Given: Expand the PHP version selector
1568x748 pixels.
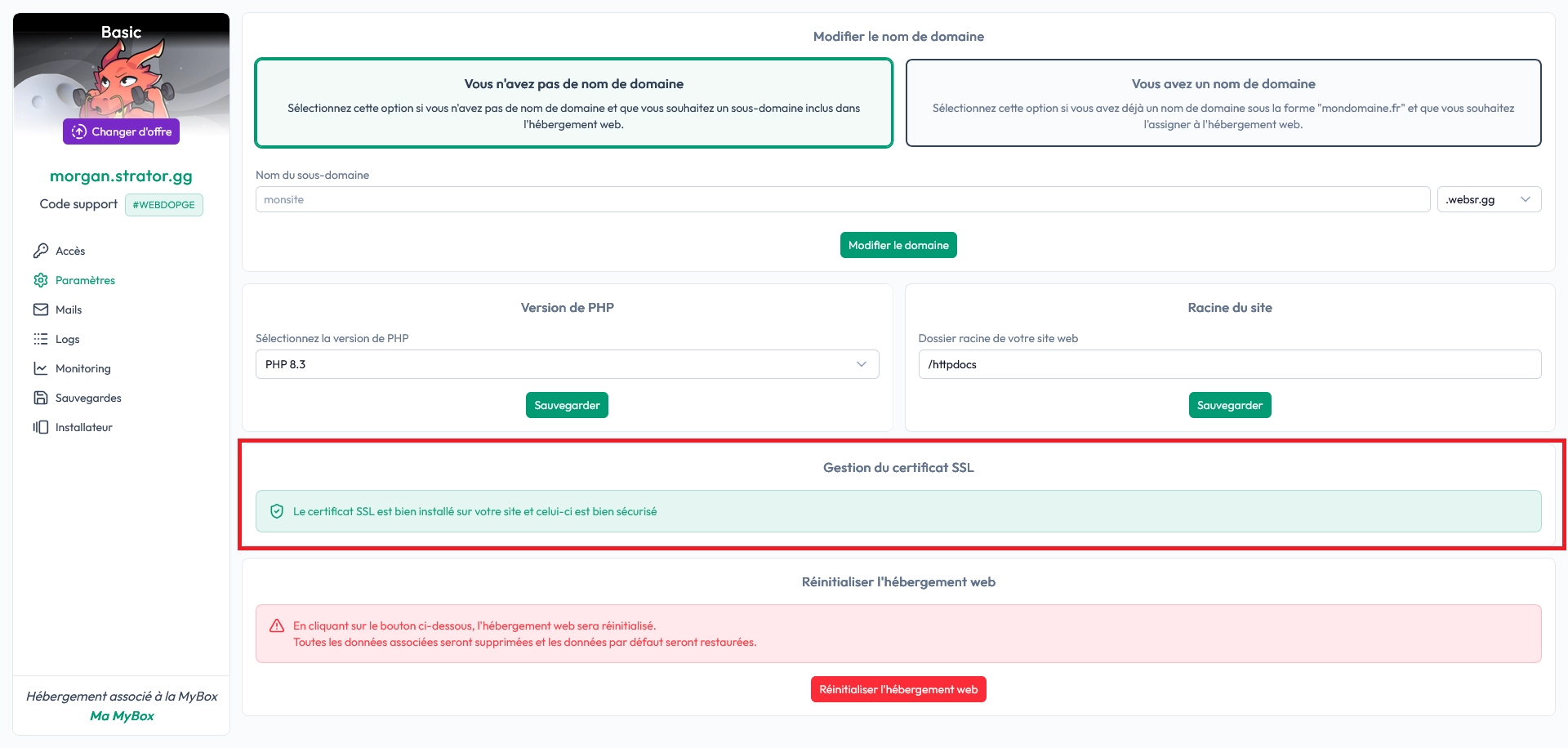Looking at the screenshot, I should point(567,364).
